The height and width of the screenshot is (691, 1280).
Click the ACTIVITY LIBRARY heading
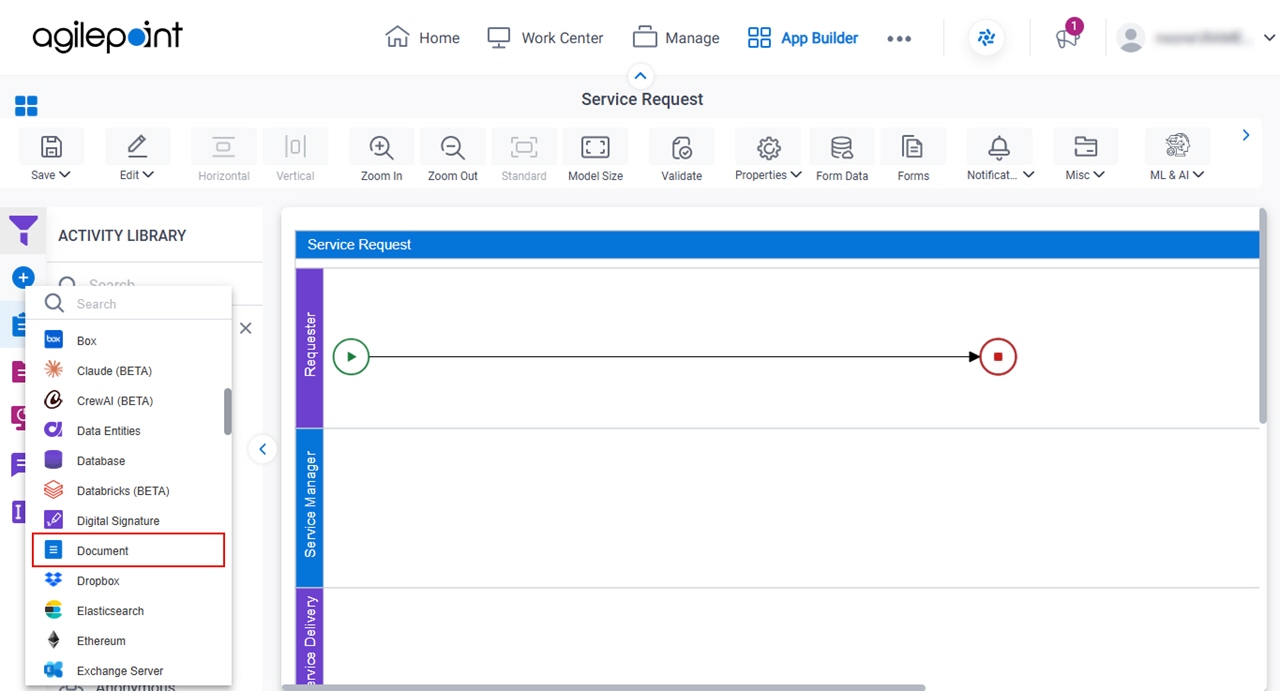tap(122, 235)
